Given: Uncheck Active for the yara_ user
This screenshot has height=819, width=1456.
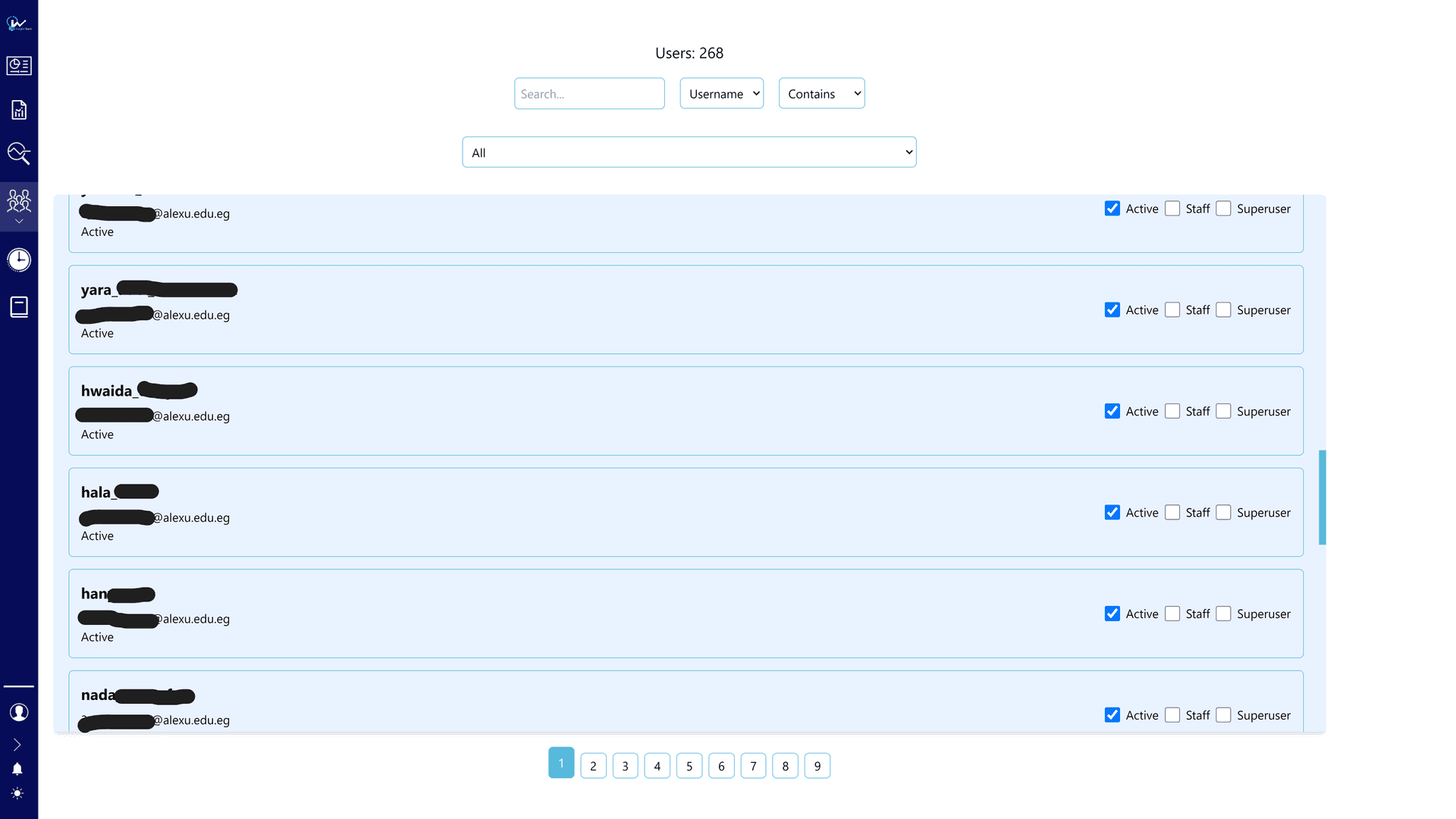Looking at the screenshot, I should [x=1112, y=310].
